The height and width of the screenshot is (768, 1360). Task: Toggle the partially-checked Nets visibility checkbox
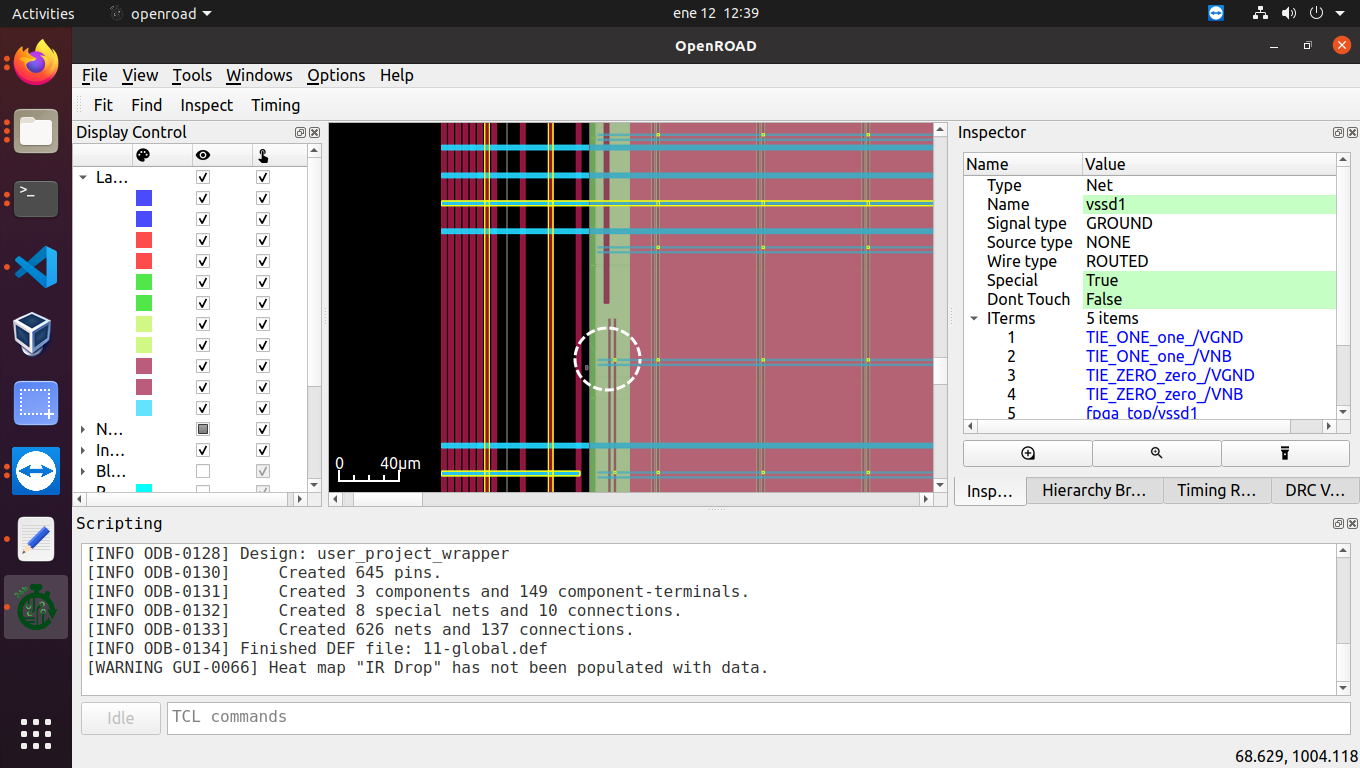tap(203, 429)
